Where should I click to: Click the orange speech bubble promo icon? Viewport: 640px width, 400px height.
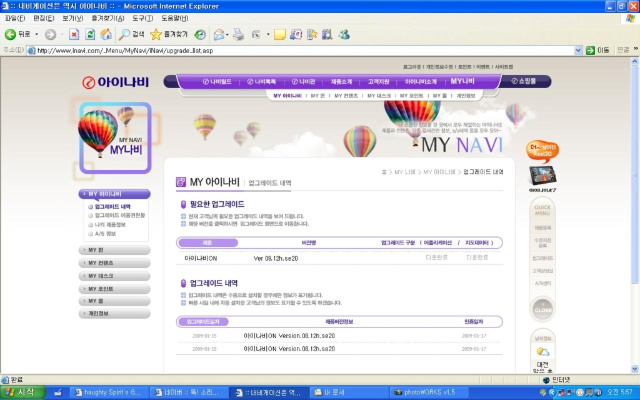542,151
